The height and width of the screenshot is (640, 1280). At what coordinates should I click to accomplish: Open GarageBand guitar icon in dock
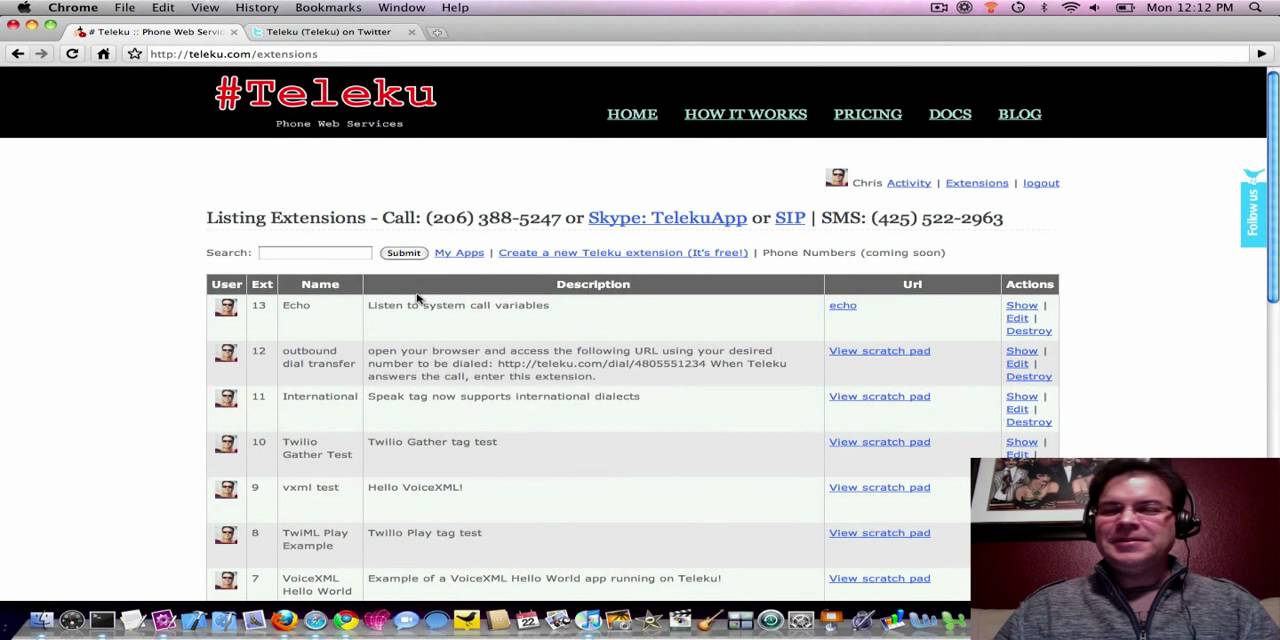pos(709,621)
